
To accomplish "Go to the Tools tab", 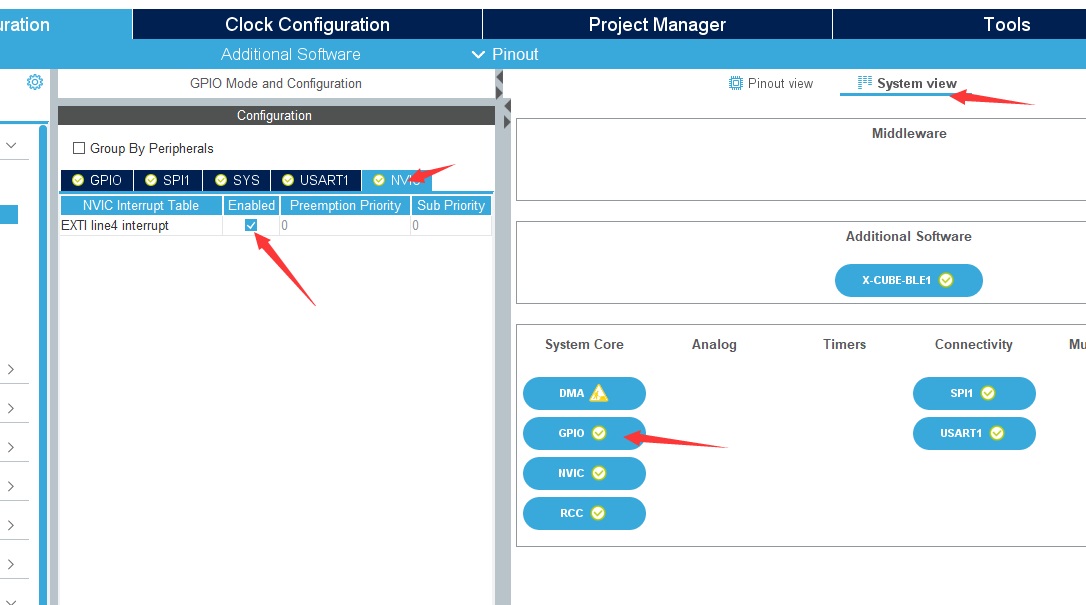I will point(1006,24).
